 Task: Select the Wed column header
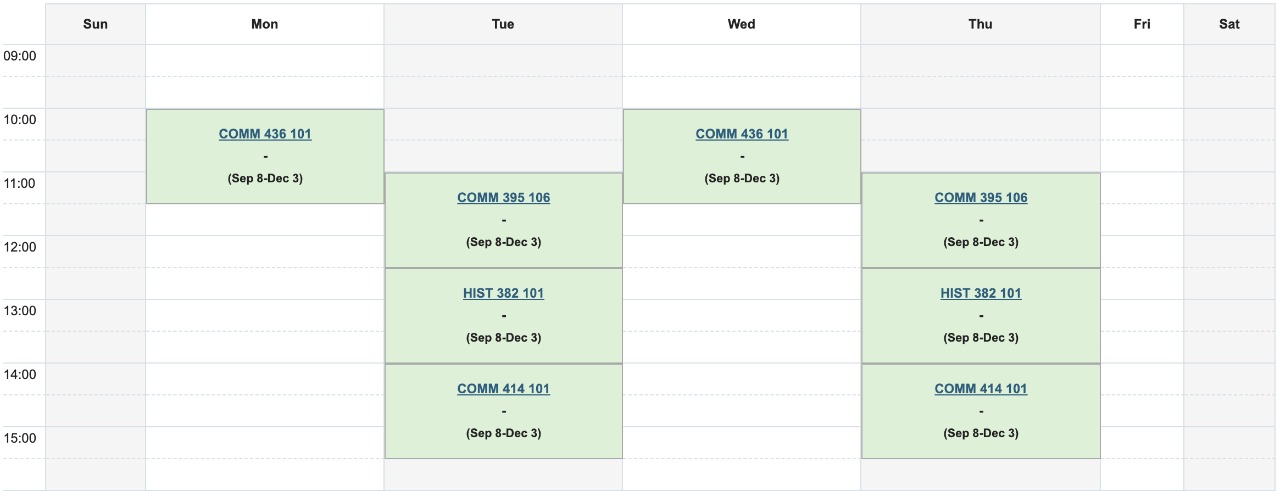(742, 24)
